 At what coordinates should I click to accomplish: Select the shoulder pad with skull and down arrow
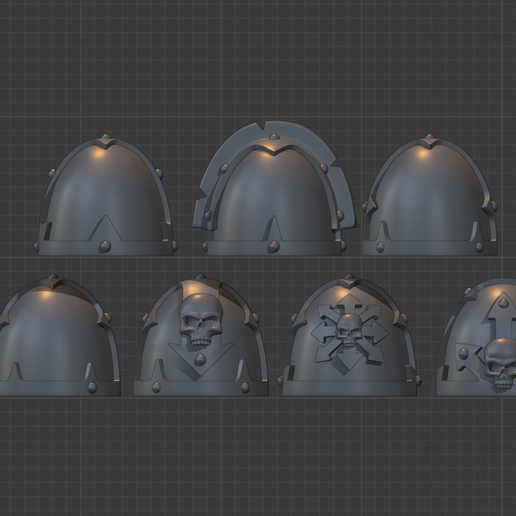pyautogui.click(x=201, y=335)
